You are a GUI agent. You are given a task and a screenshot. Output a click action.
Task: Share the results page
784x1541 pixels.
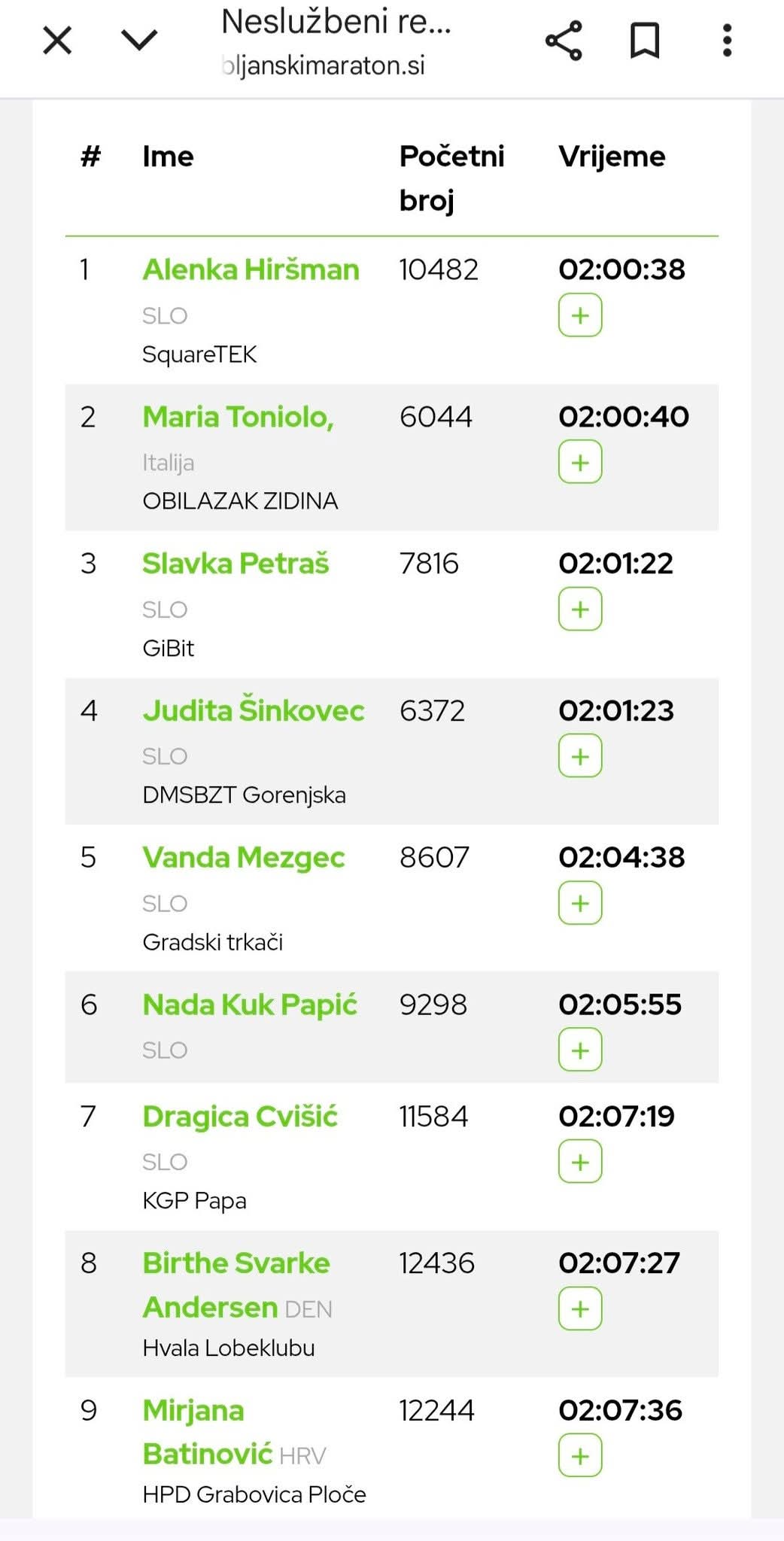click(x=564, y=41)
